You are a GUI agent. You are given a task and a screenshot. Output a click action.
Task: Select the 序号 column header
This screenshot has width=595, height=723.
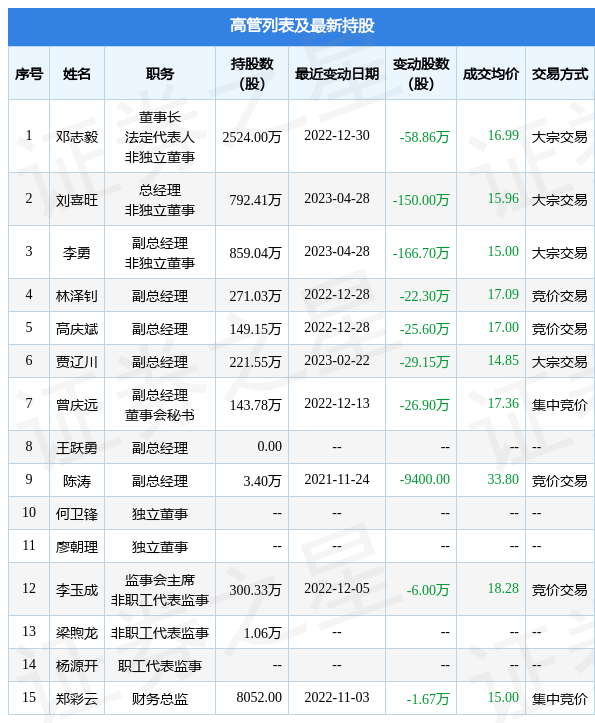click(29, 74)
